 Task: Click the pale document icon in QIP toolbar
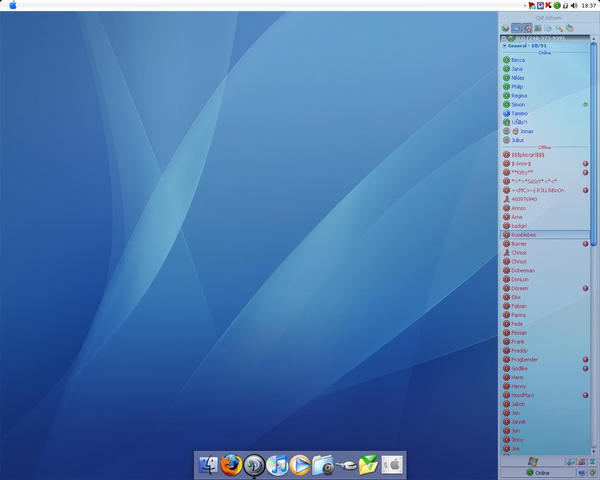548,28
